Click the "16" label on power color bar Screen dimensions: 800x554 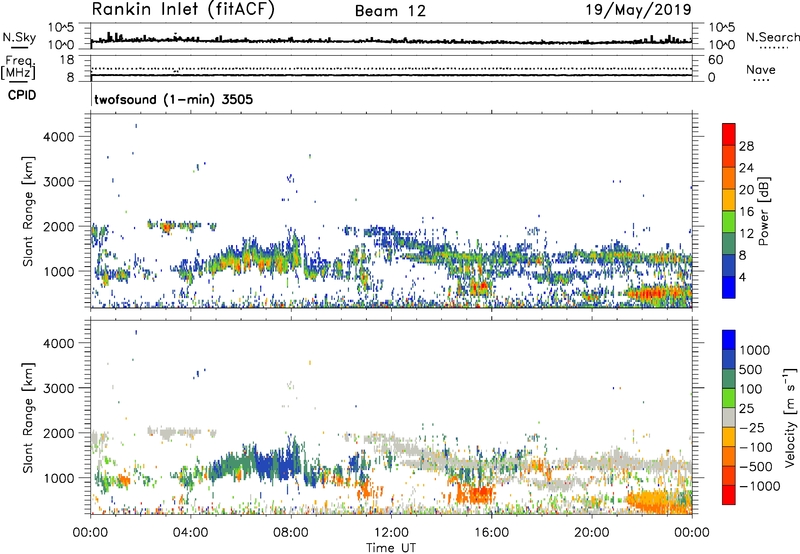click(x=746, y=212)
